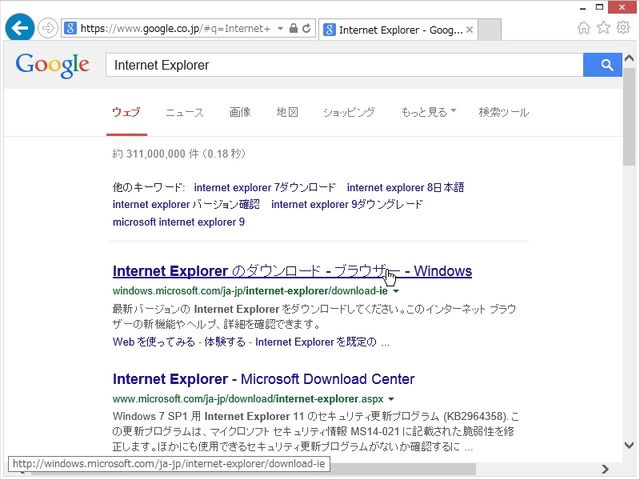The height and width of the screenshot is (480, 640).
Task: Click the browser address bar URL
Action: click(176, 29)
